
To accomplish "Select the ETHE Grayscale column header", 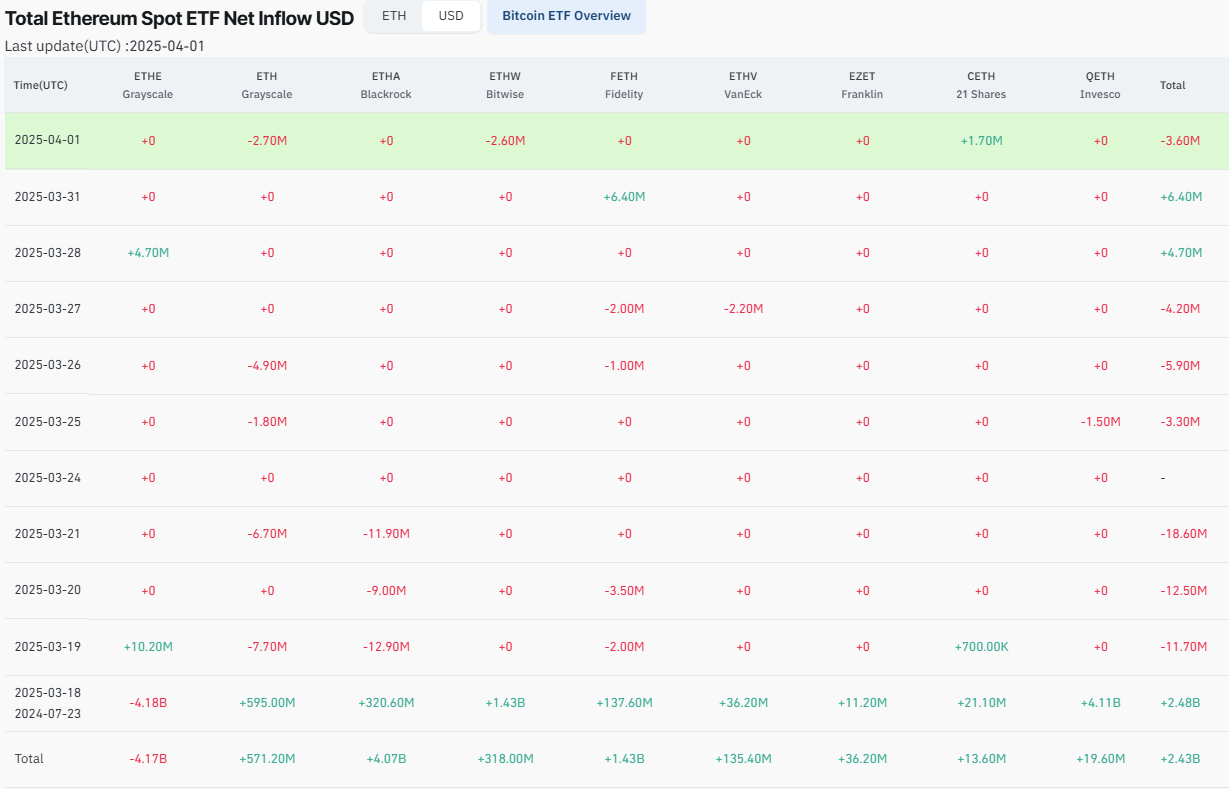I will tap(148, 85).
